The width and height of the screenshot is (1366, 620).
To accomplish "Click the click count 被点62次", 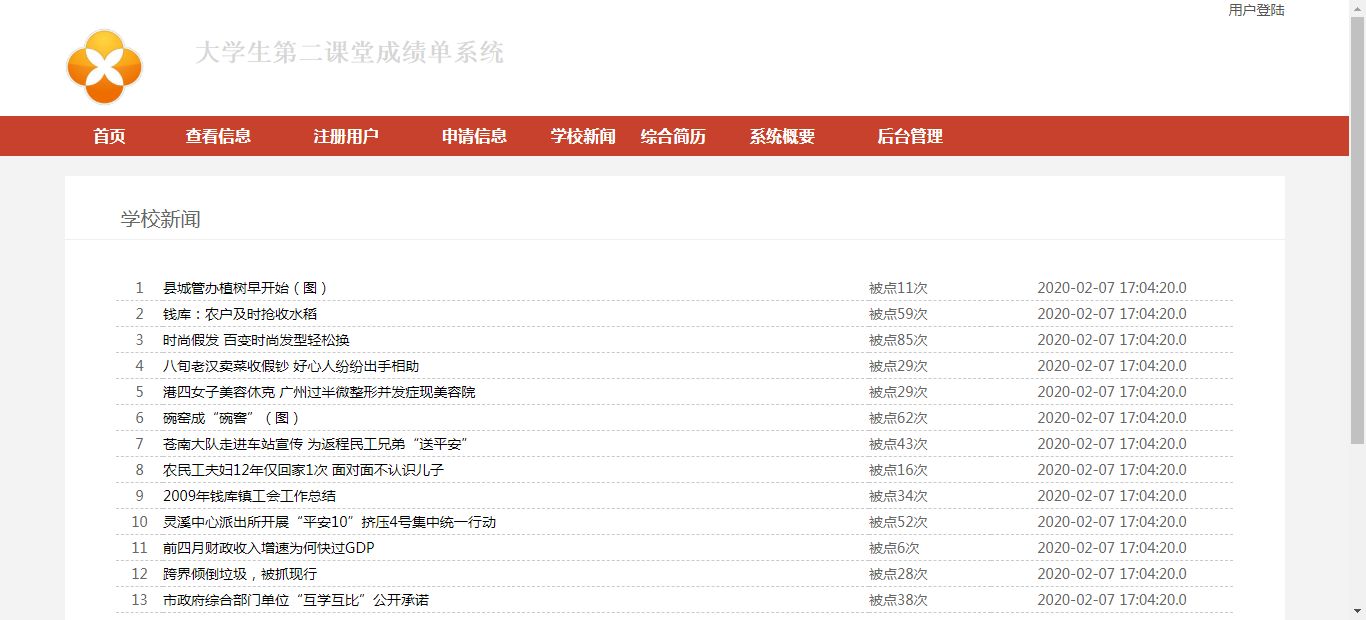I will pos(898,418).
